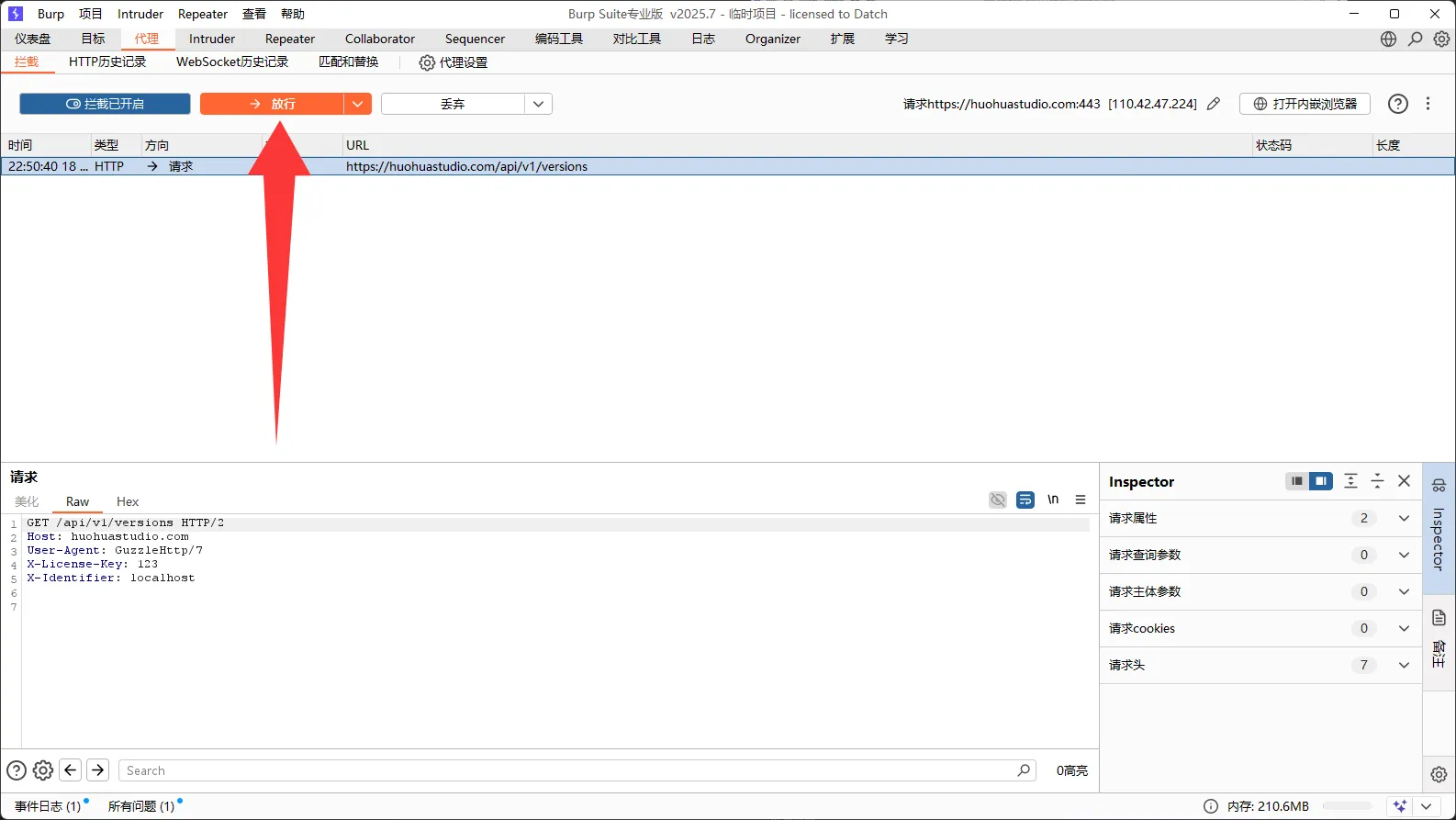1456x820 pixels.
Task: Open the dropdown arrow beside 放行 button
Action: (x=358, y=104)
